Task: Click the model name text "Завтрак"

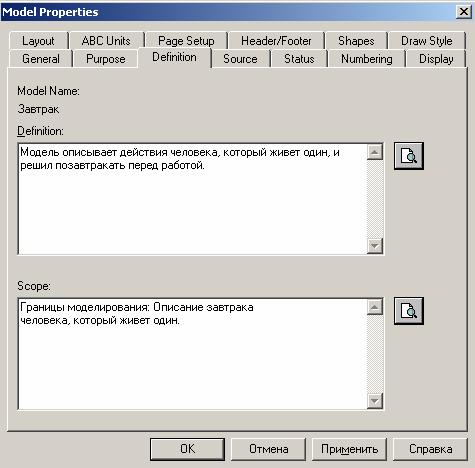Action: point(38,109)
